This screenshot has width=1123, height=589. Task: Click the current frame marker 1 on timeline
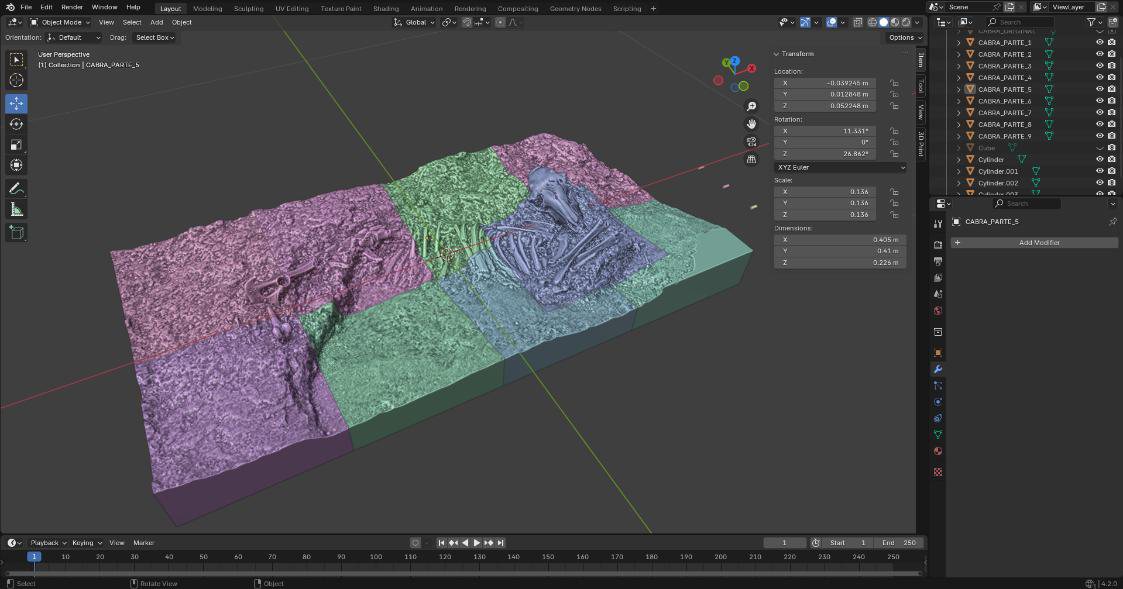coord(34,556)
